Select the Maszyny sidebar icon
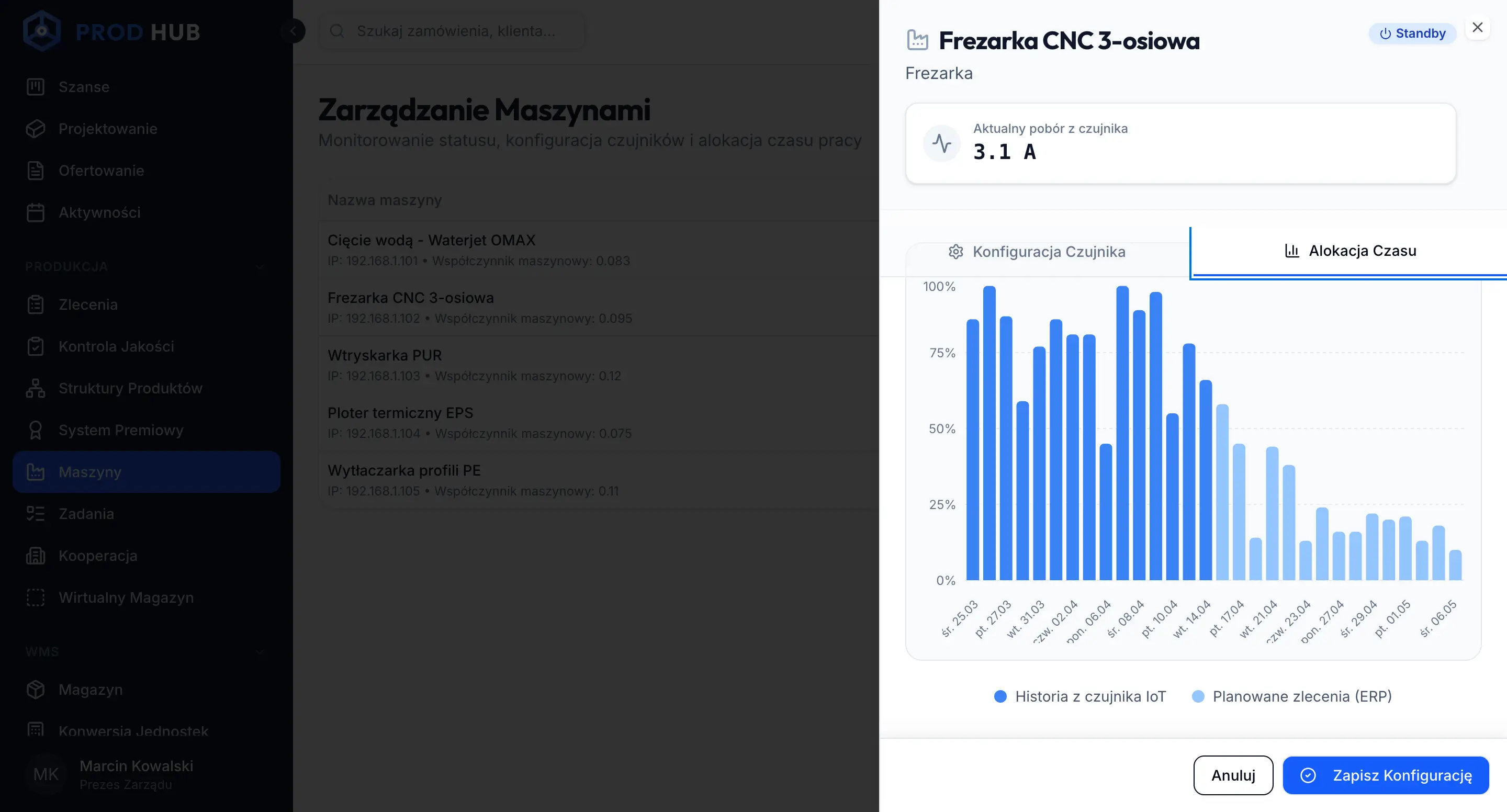Image resolution: width=1507 pixels, height=812 pixels. pos(36,472)
